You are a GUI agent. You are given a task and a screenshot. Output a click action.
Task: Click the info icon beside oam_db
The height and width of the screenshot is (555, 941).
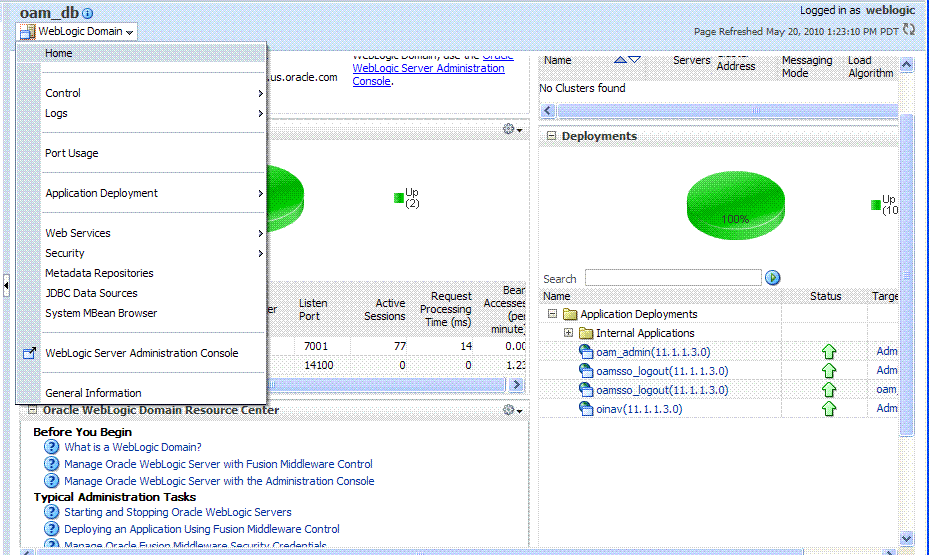88,13
